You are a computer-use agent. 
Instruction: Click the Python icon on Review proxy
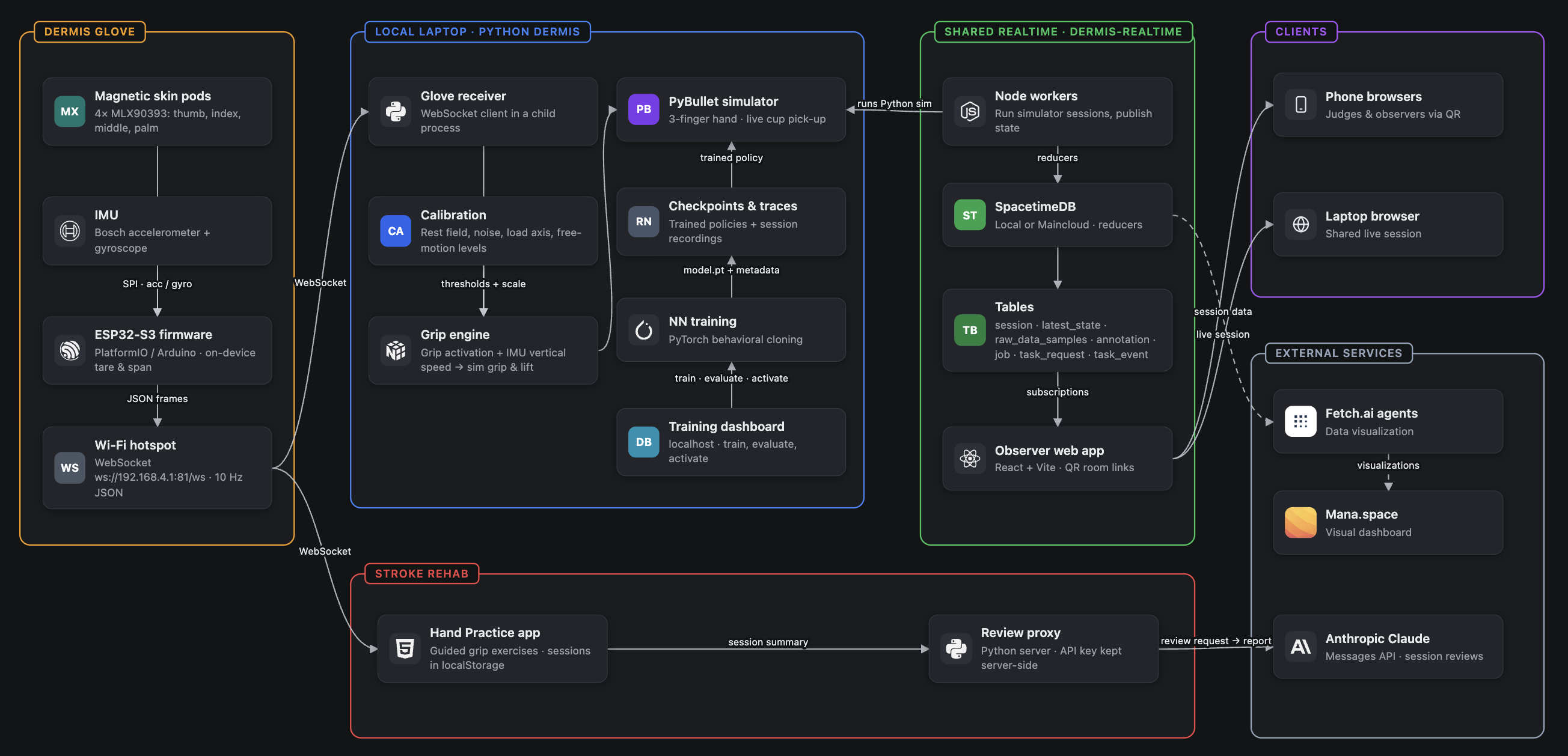click(x=957, y=648)
